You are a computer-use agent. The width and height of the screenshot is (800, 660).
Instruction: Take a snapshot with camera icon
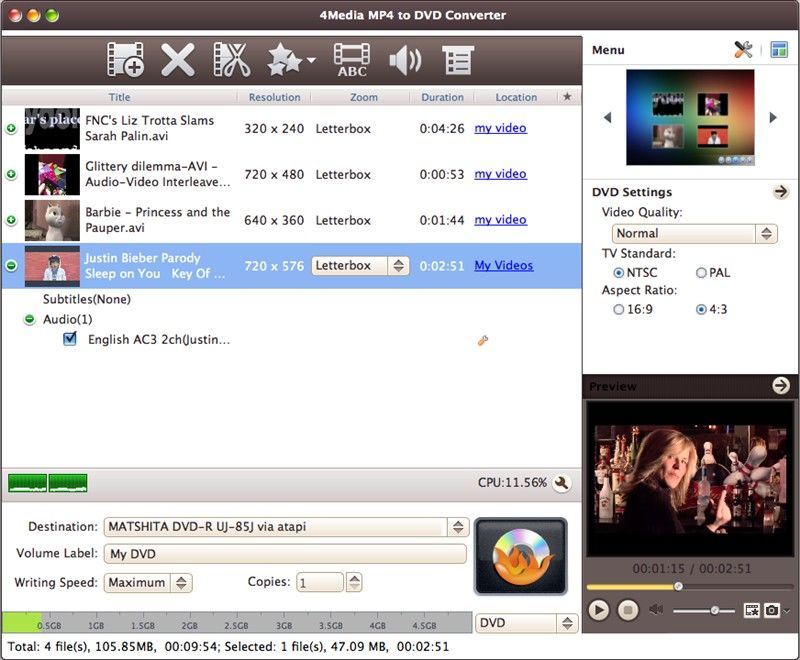771,610
